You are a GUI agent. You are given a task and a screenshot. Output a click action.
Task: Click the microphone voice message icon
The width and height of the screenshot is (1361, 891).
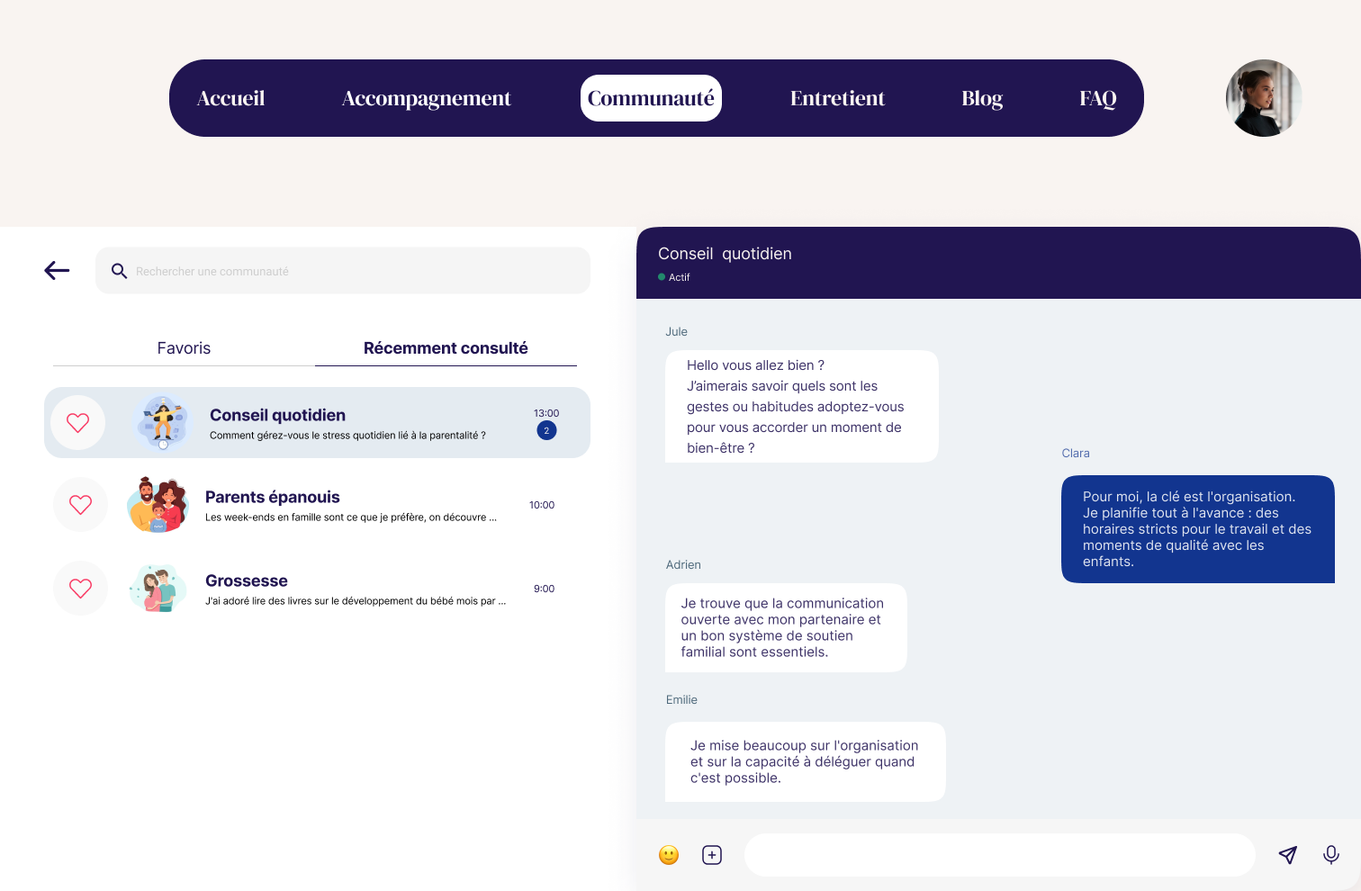click(1331, 855)
